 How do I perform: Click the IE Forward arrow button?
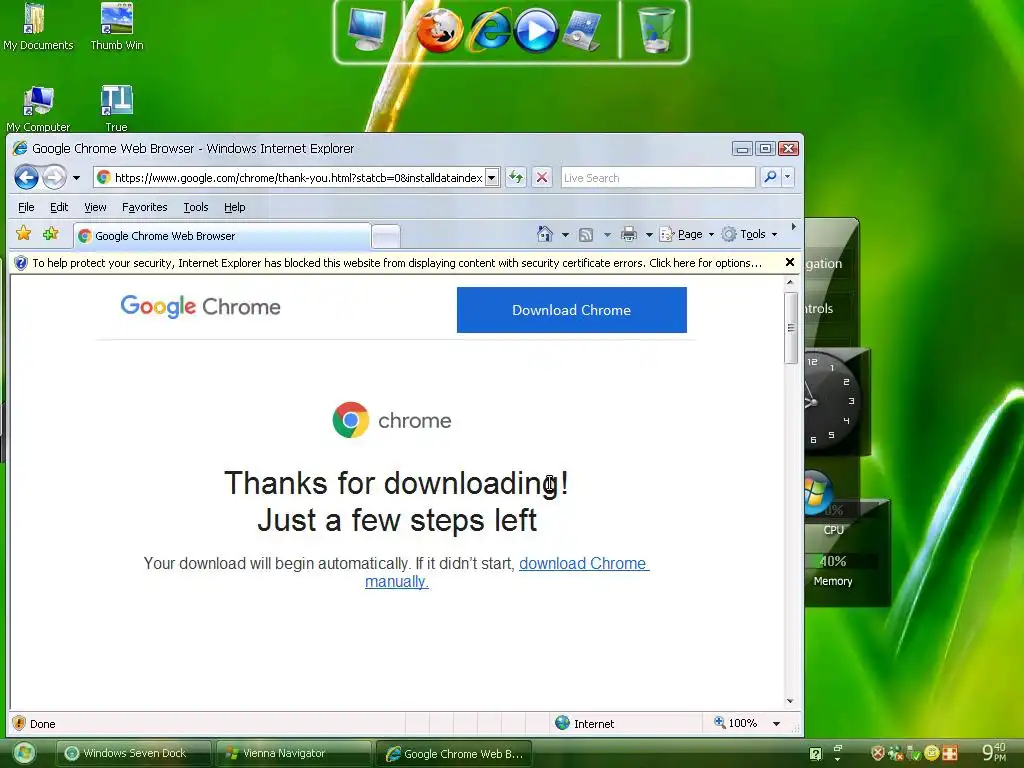tap(54, 177)
